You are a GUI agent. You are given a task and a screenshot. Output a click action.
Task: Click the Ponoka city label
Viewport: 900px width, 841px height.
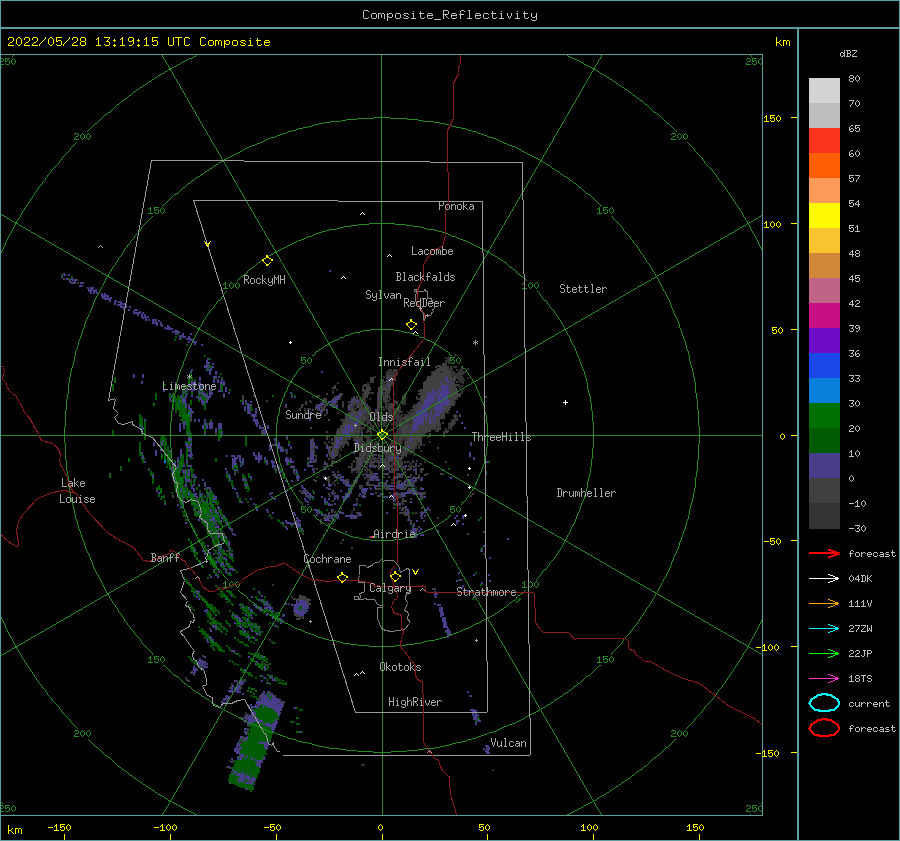tap(456, 206)
